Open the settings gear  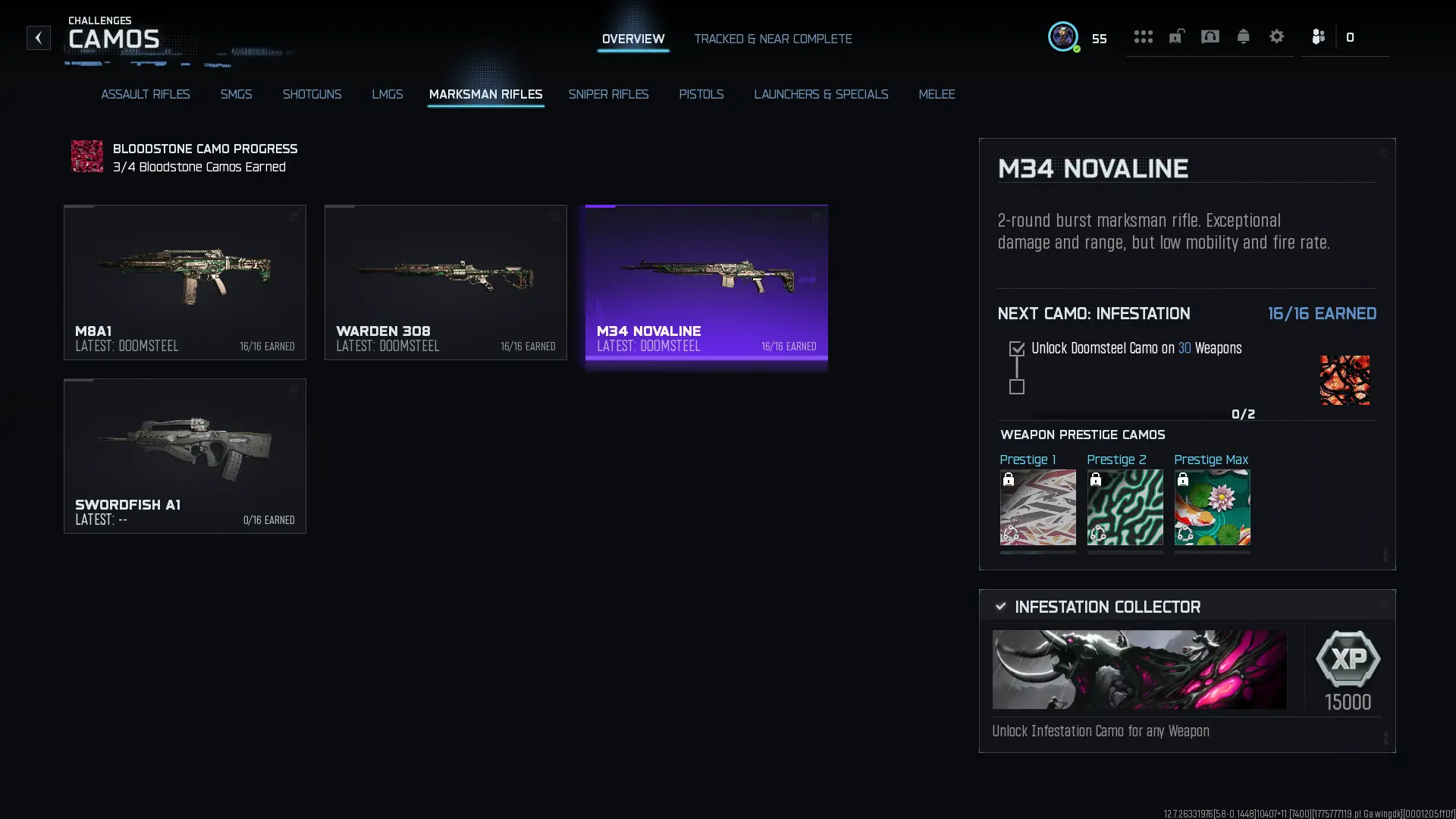(x=1276, y=36)
